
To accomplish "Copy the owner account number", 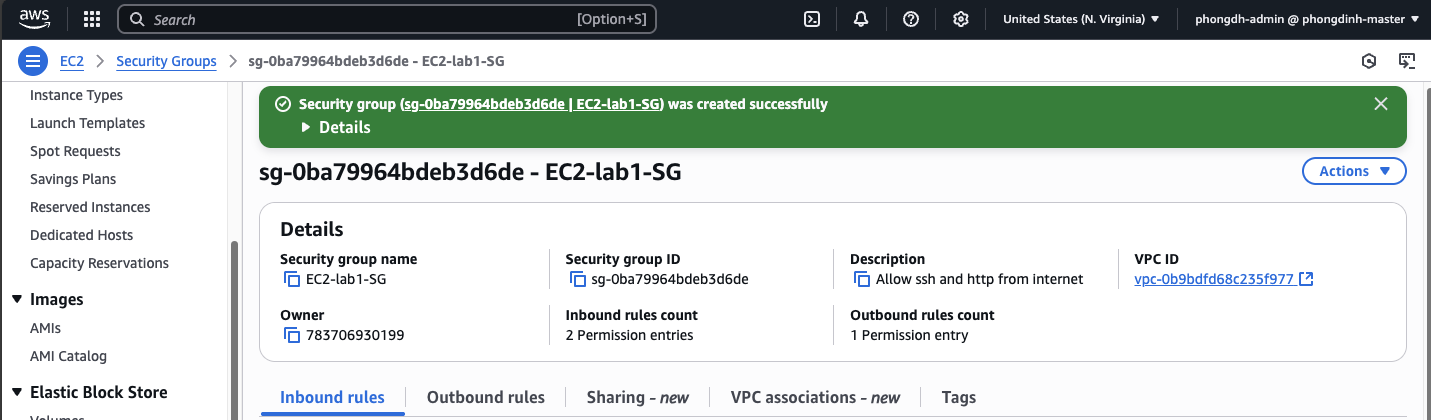I will pos(292,335).
